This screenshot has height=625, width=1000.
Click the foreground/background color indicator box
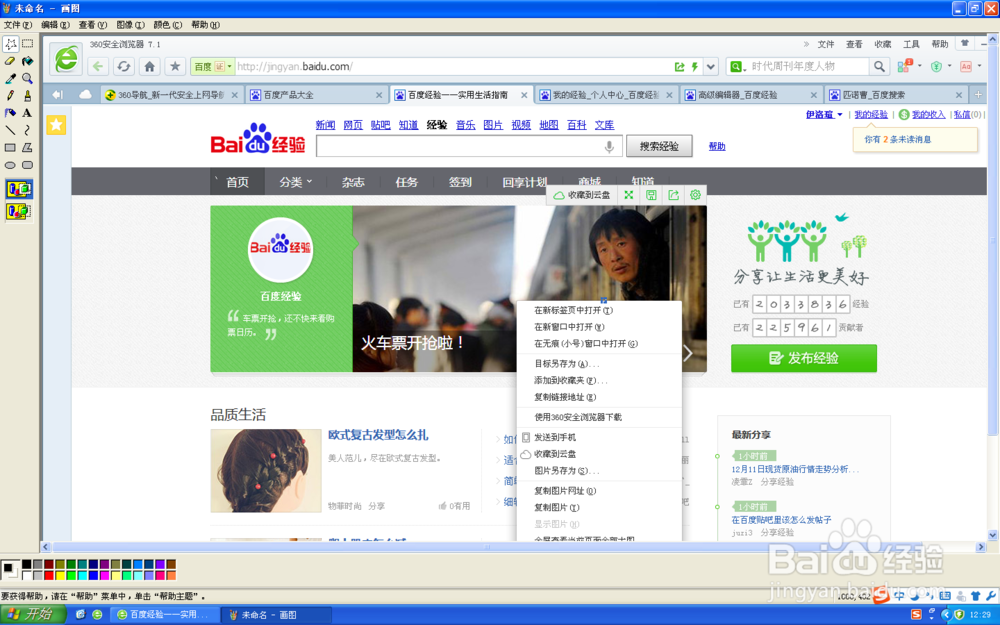click(x=10, y=570)
